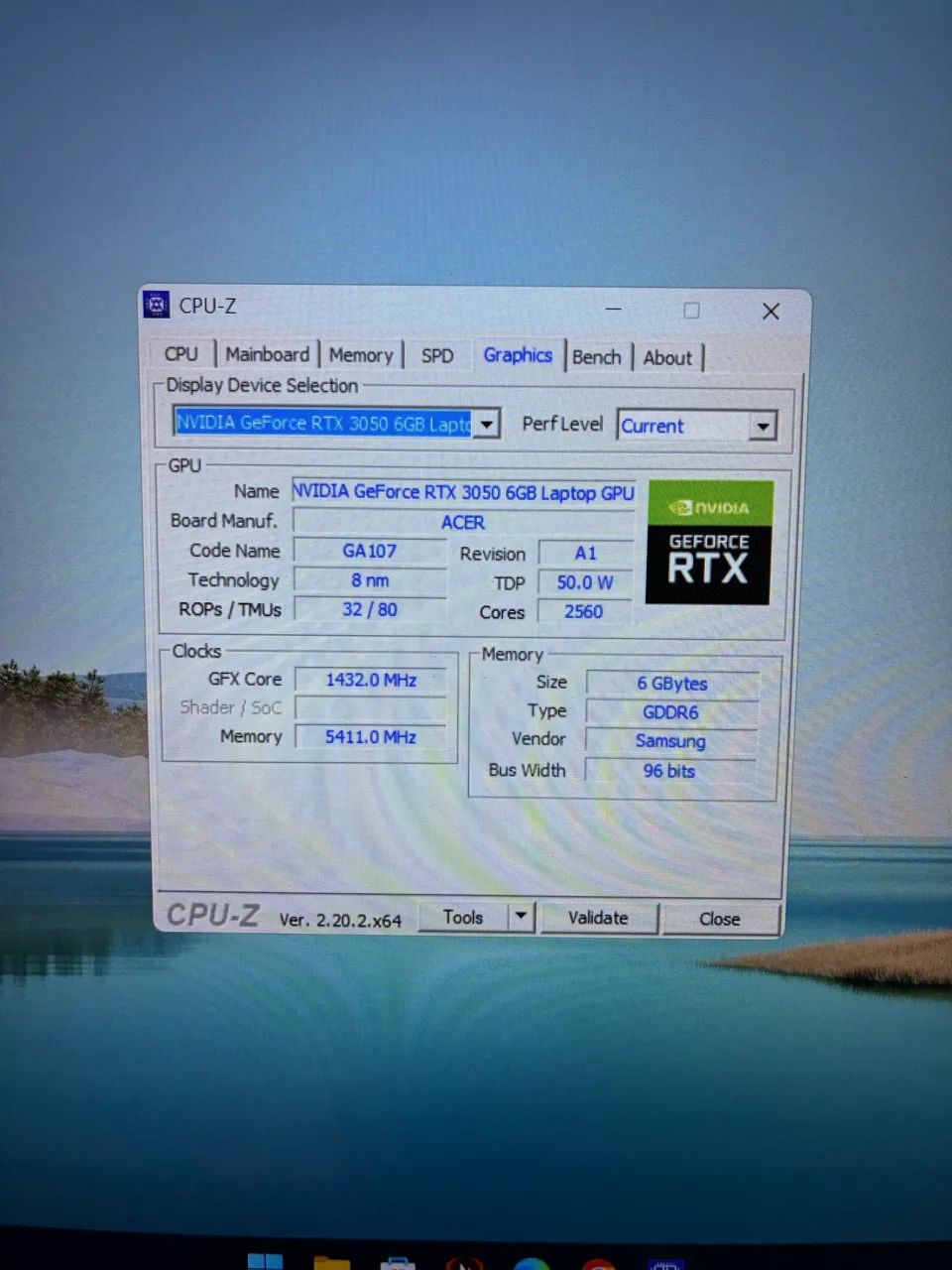The image size is (952, 1270).
Task: Click the Close button at bottom
Action: pyautogui.click(x=720, y=919)
